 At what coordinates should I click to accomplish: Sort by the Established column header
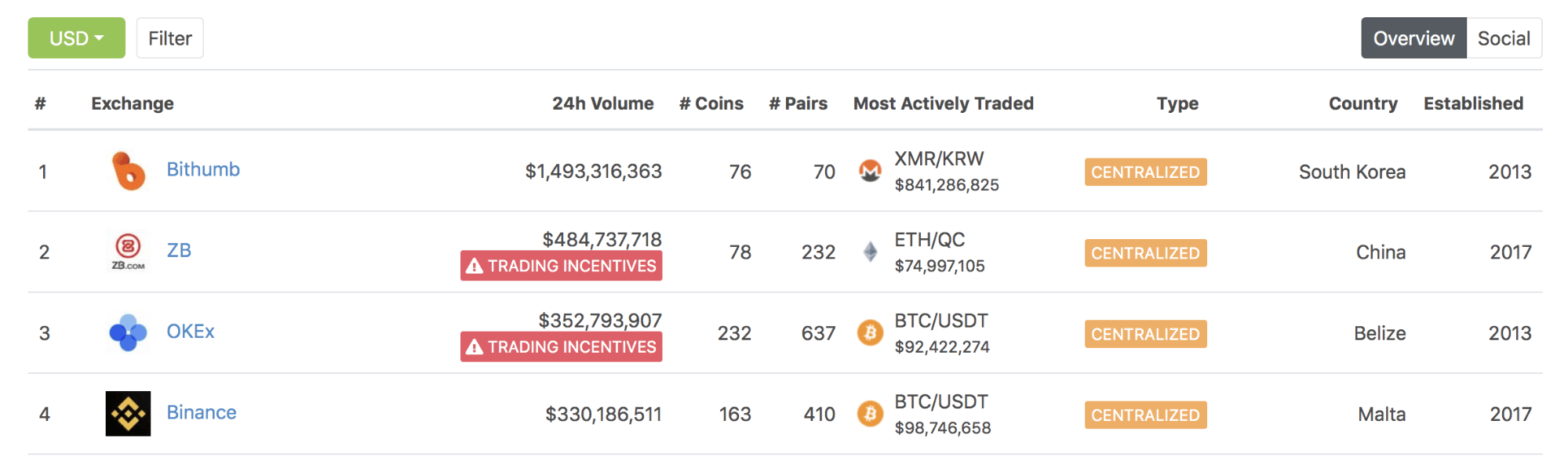tap(1474, 103)
